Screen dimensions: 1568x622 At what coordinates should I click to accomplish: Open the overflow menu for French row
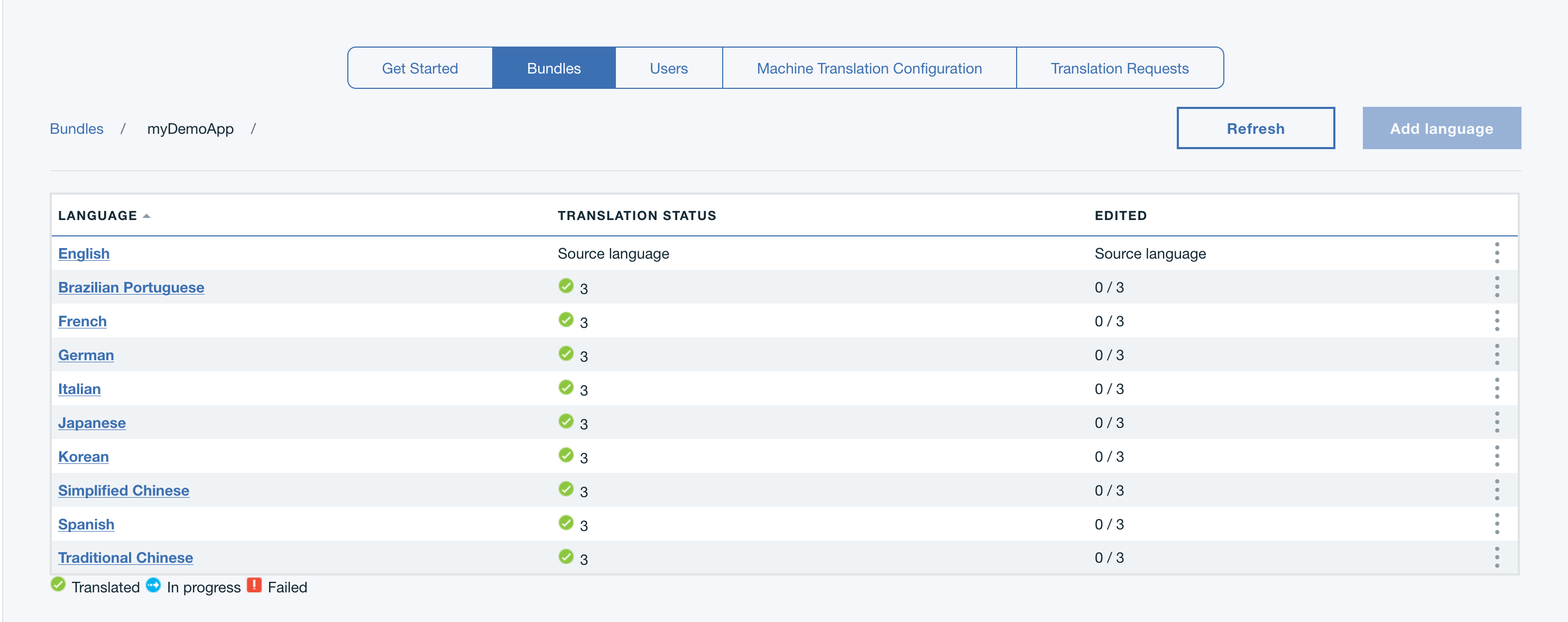(x=1497, y=321)
